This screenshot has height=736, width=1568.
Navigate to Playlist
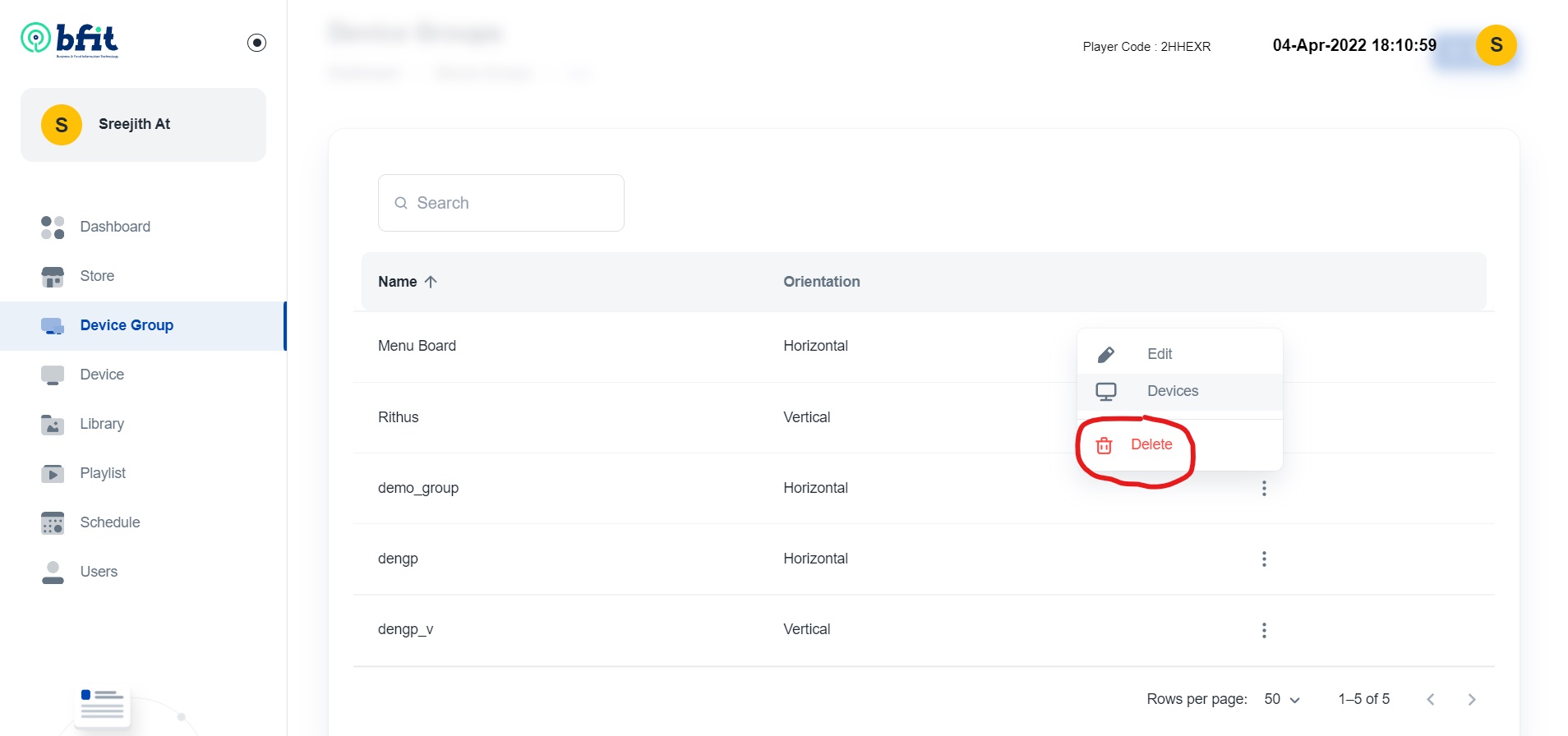click(143, 473)
